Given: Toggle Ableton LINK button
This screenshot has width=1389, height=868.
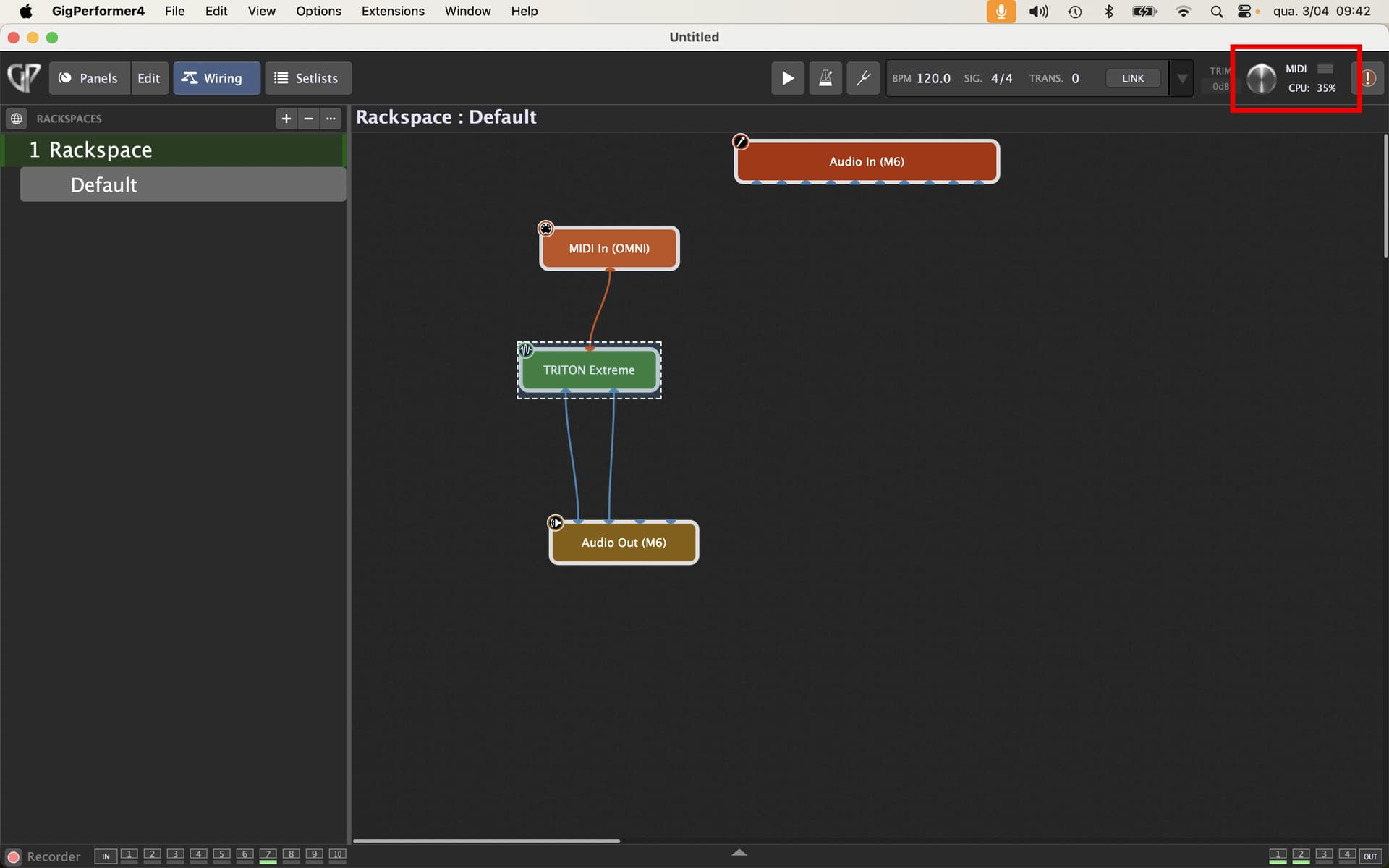Looking at the screenshot, I should coord(1133,78).
